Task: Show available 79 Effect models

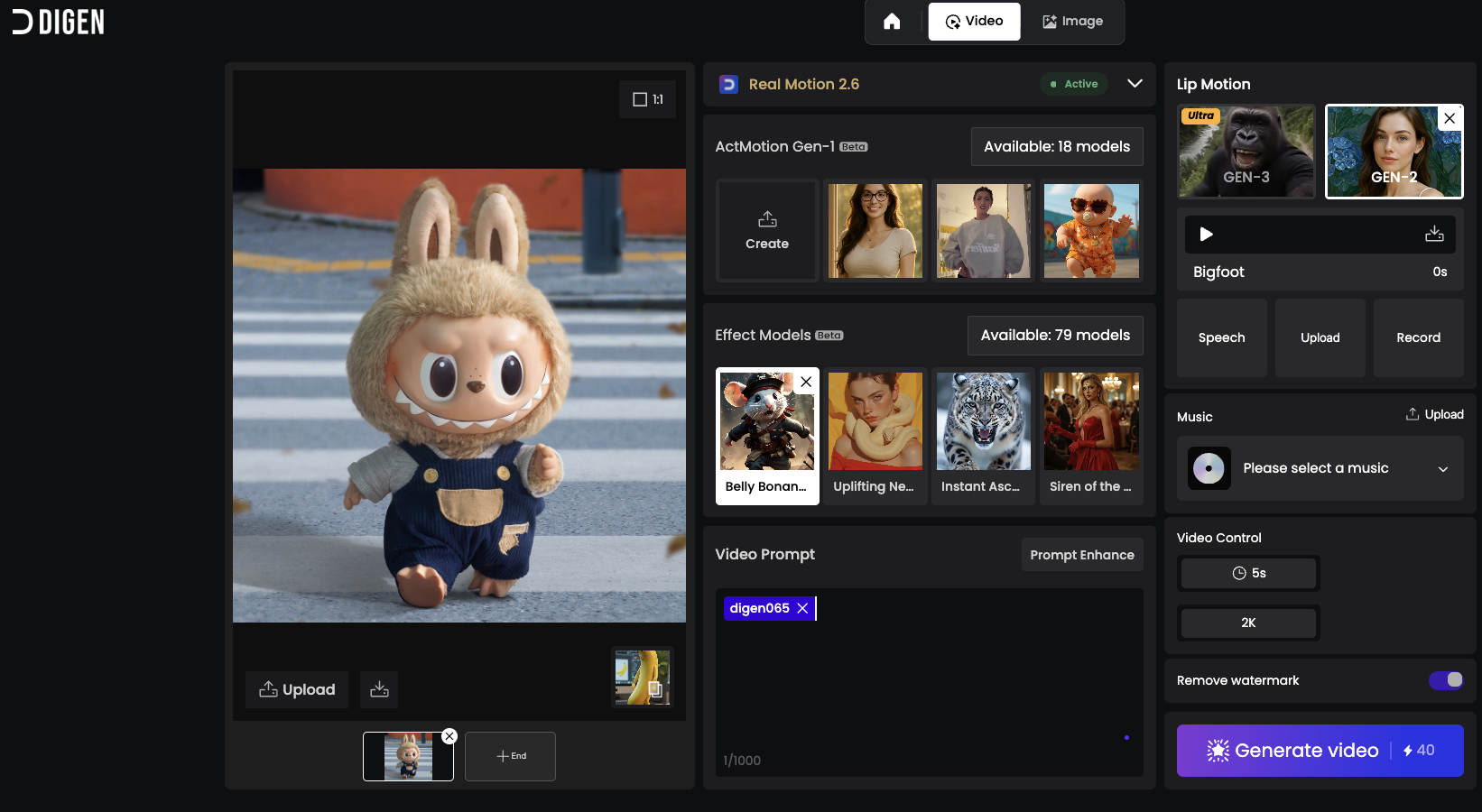Action: click(x=1055, y=335)
